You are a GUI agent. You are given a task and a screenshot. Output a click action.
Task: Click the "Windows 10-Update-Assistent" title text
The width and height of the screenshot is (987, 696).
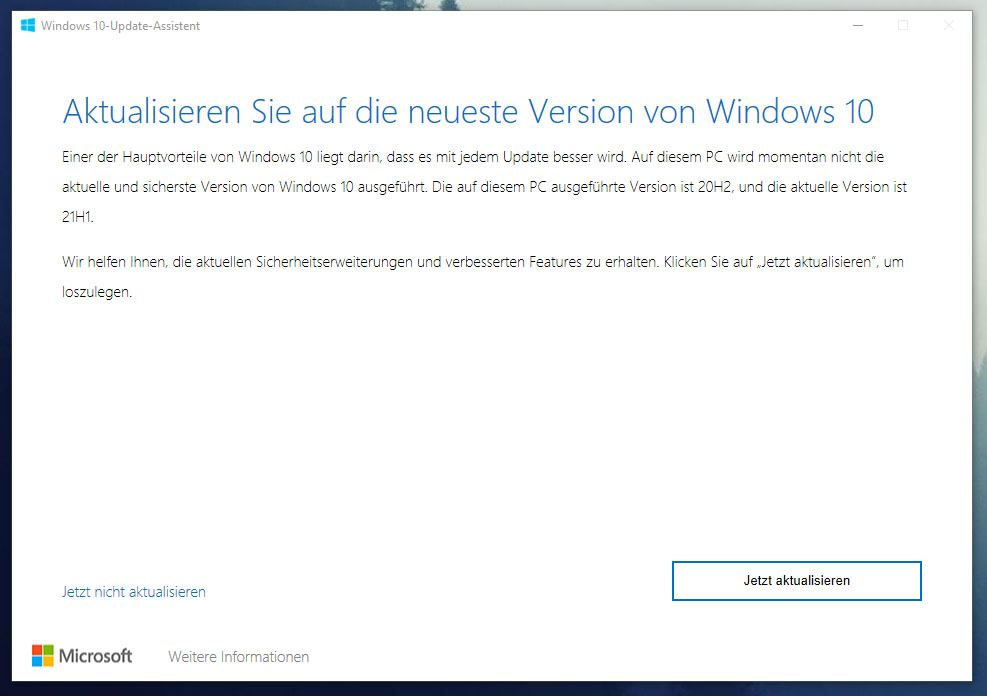[x=120, y=26]
